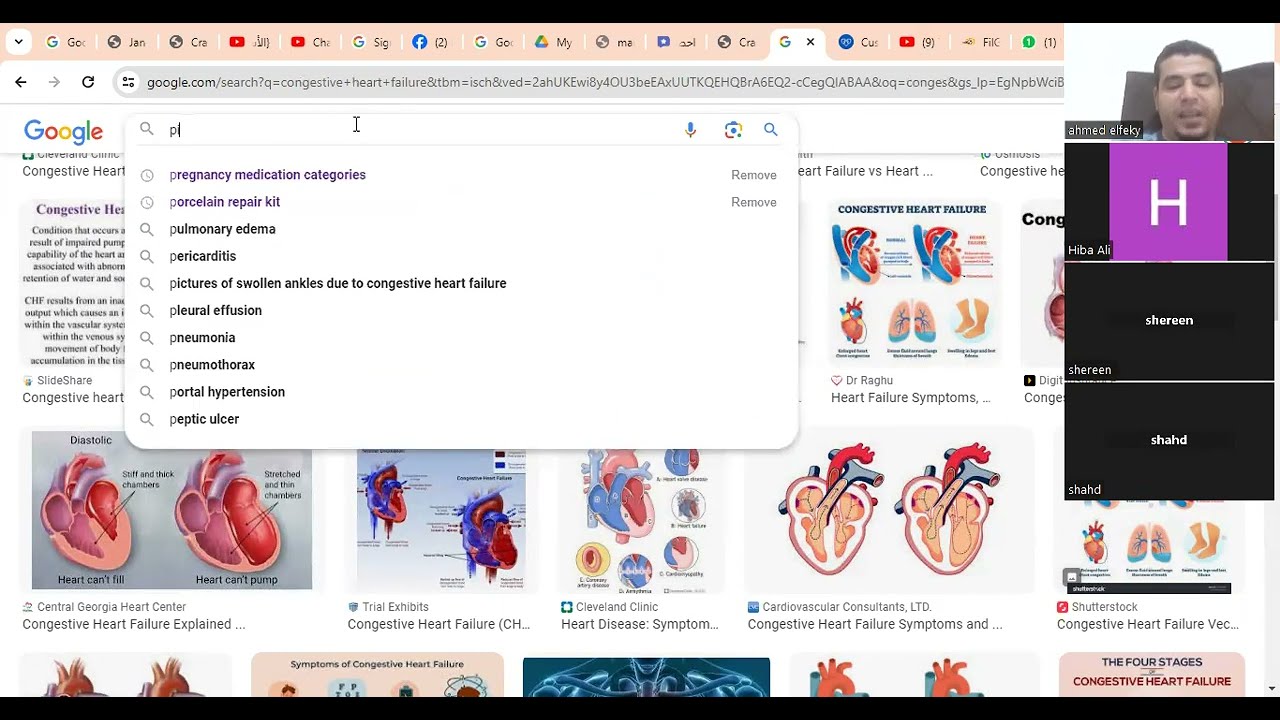1280x720 pixels.
Task: Open Cardiovascular Consultants, LTD. source
Action: pyautogui.click(x=846, y=607)
